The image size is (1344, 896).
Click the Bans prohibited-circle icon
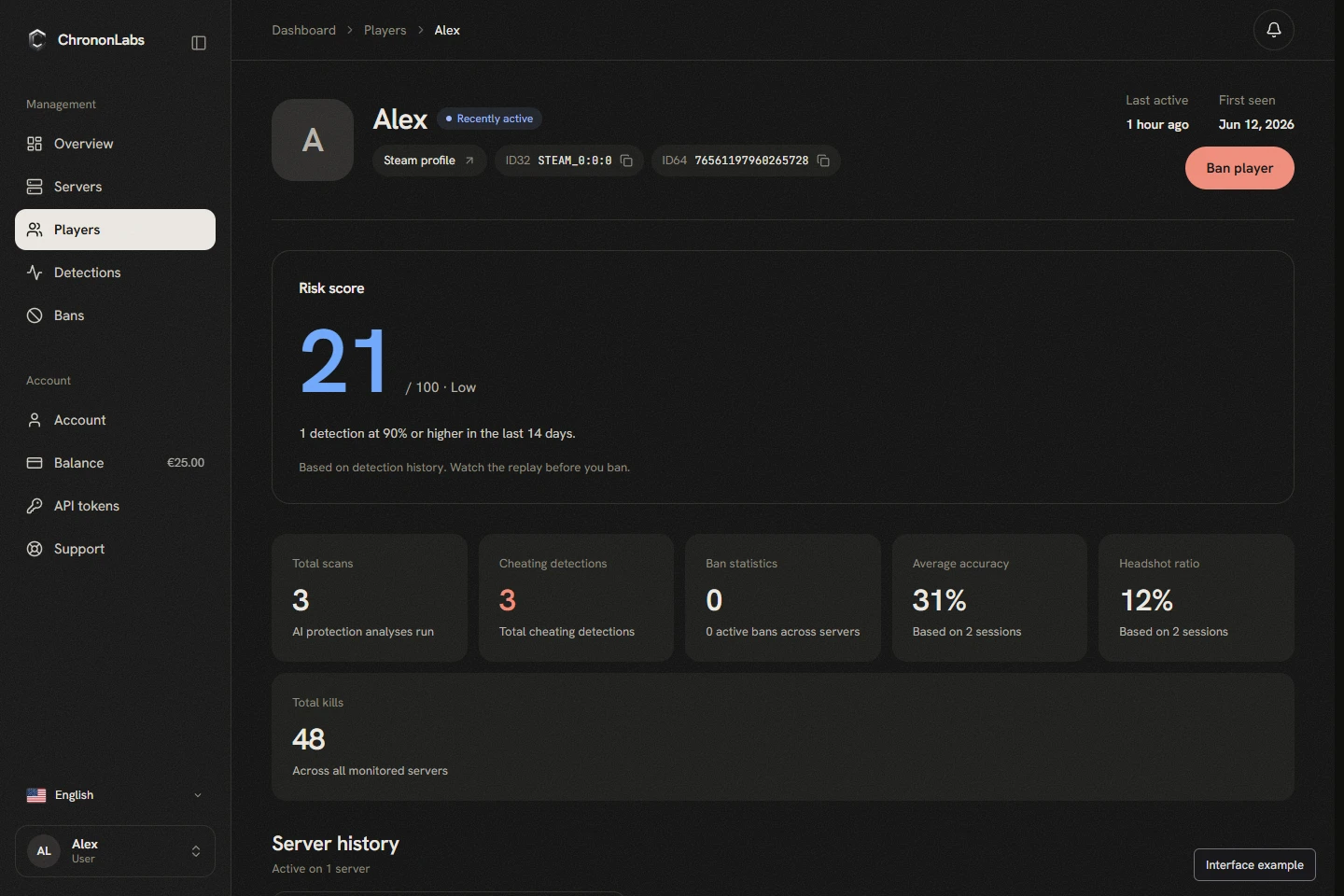click(x=35, y=315)
